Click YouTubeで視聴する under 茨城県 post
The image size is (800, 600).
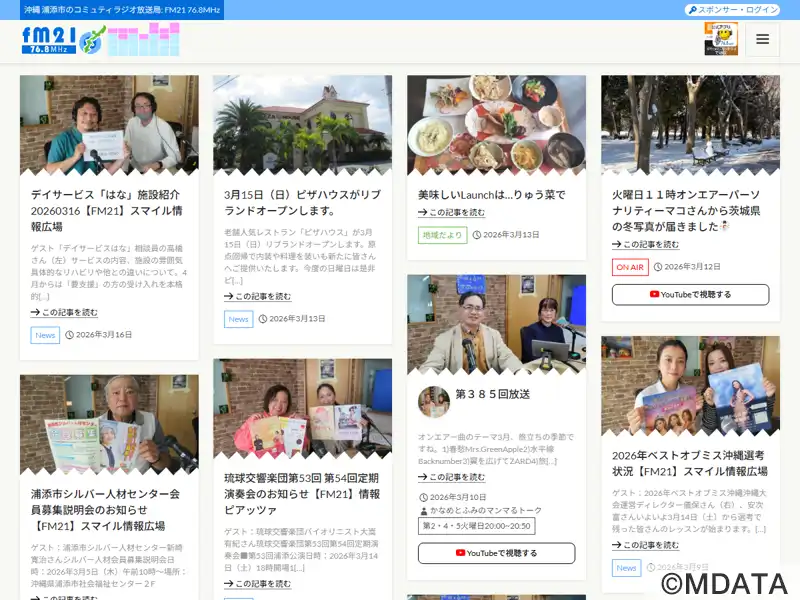click(690, 295)
